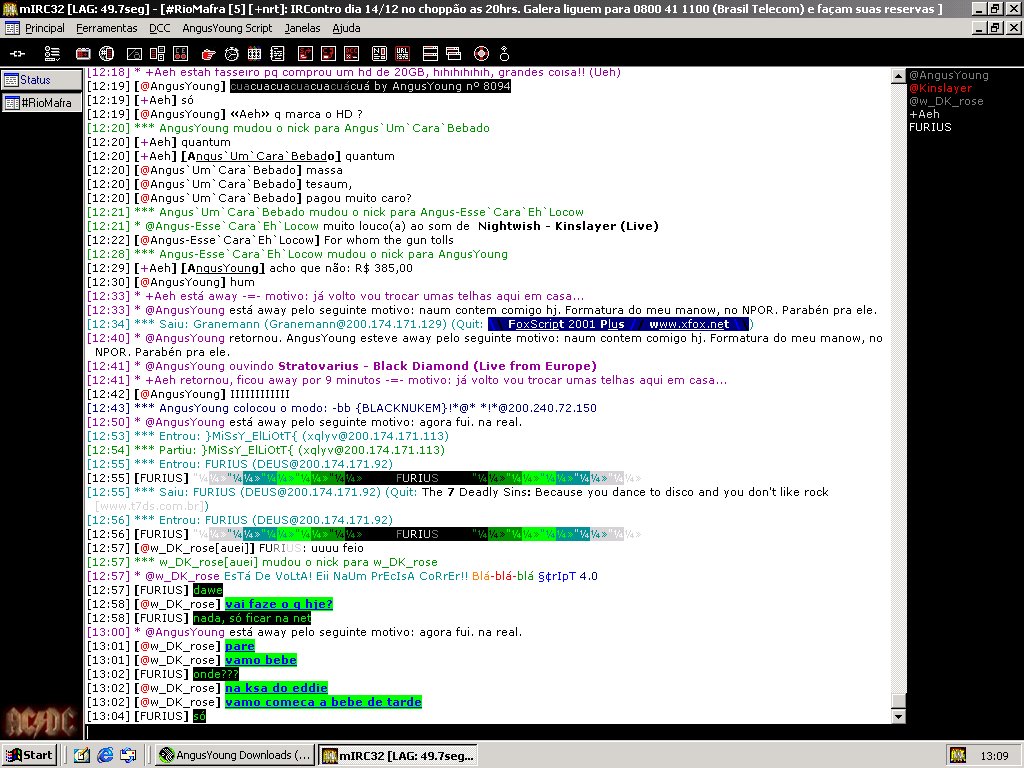Open the List Channels globe icon

(x=106, y=54)
